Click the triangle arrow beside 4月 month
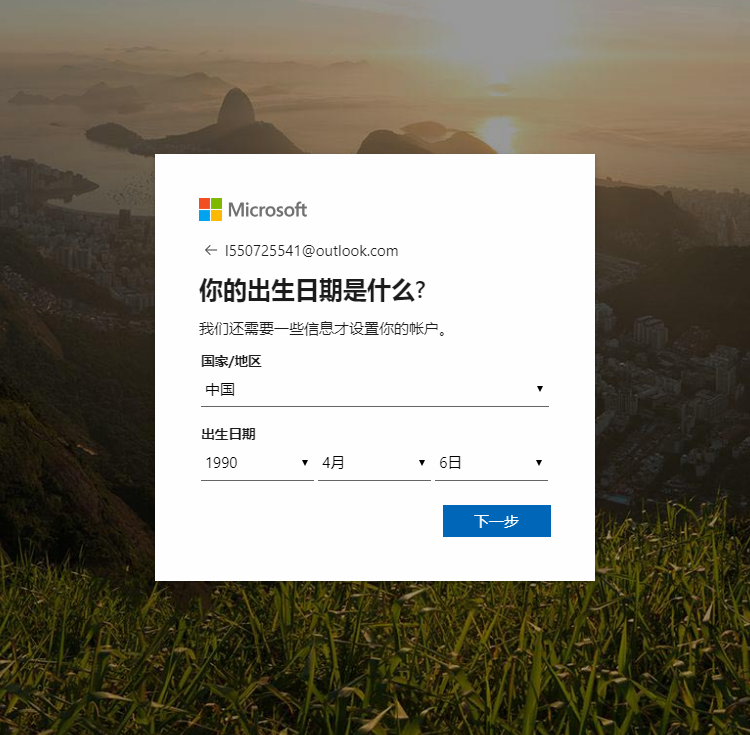 tap(422, 462)
